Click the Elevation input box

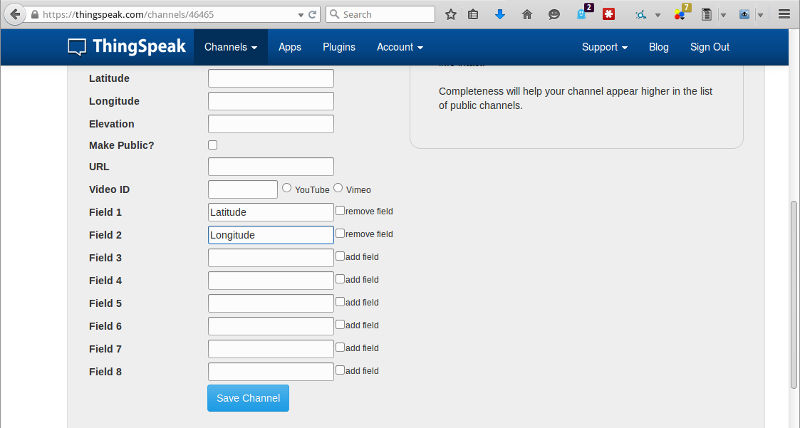[271, 124]
